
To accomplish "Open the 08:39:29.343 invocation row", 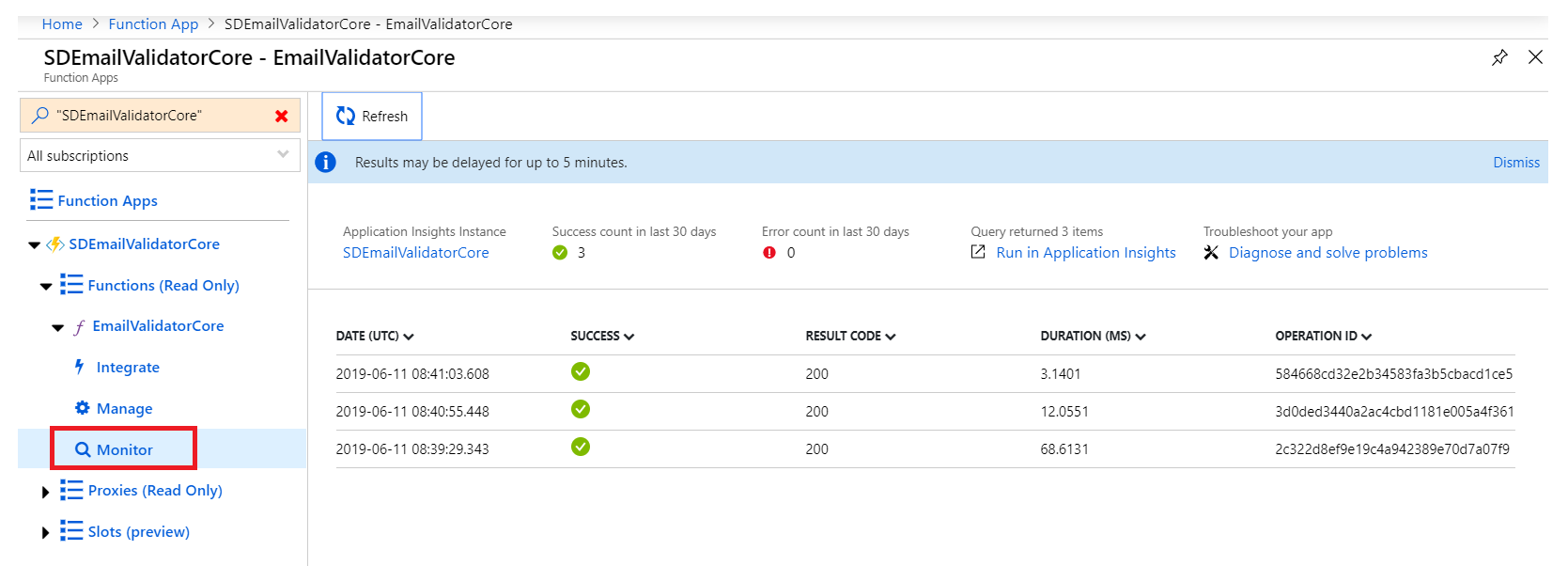I will pos(925,448).
